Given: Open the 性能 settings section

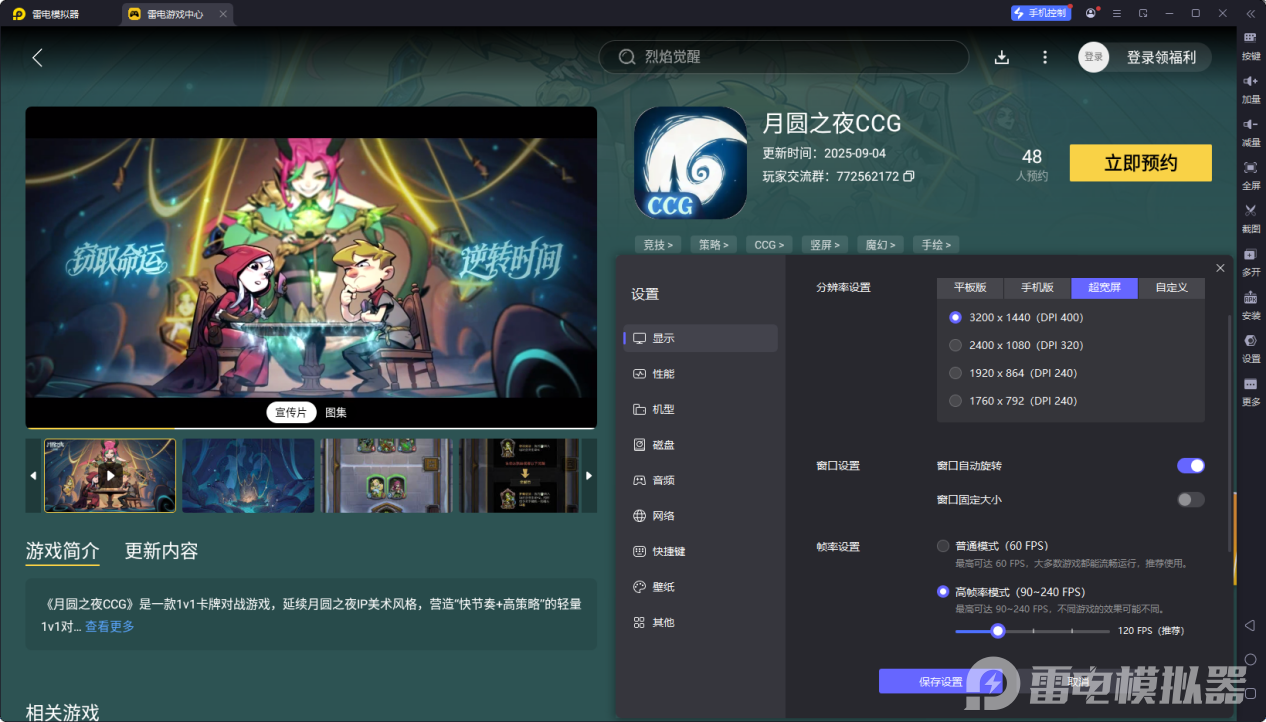Looking at the screenshot, I should pos(701,374).
